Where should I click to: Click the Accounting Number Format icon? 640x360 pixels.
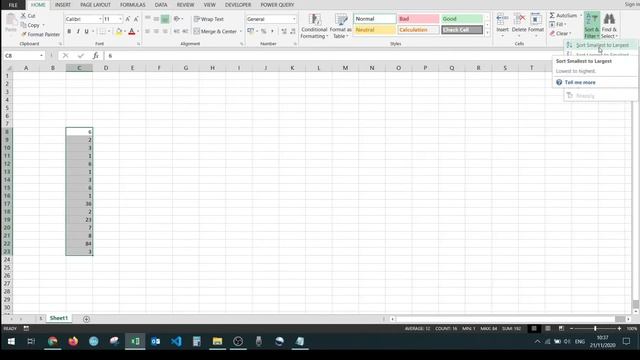click(x=251, y=31)
